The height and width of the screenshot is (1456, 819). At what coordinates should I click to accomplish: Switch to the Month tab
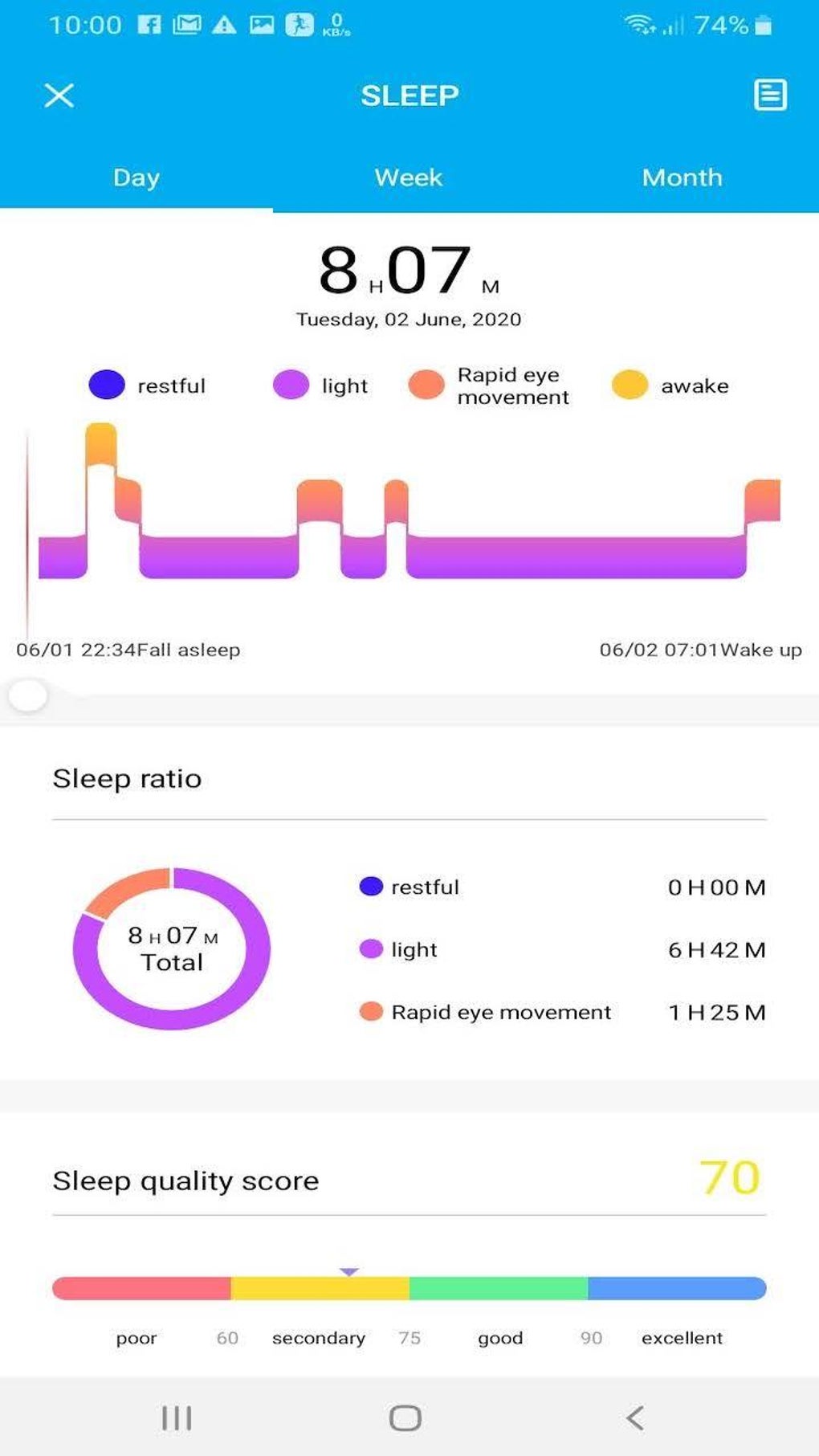682,177
